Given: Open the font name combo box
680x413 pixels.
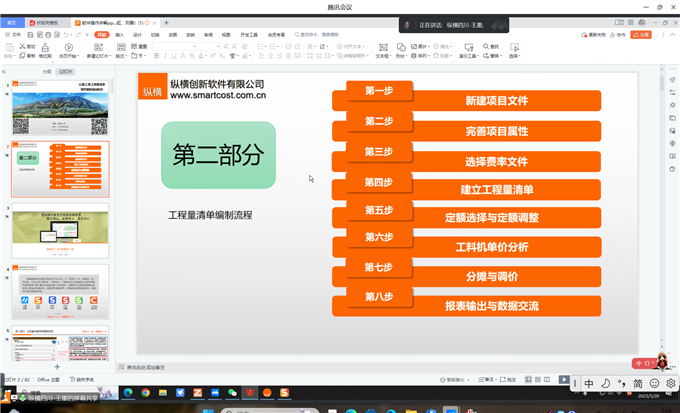Looking at the screenshot, I should [174, 46].
